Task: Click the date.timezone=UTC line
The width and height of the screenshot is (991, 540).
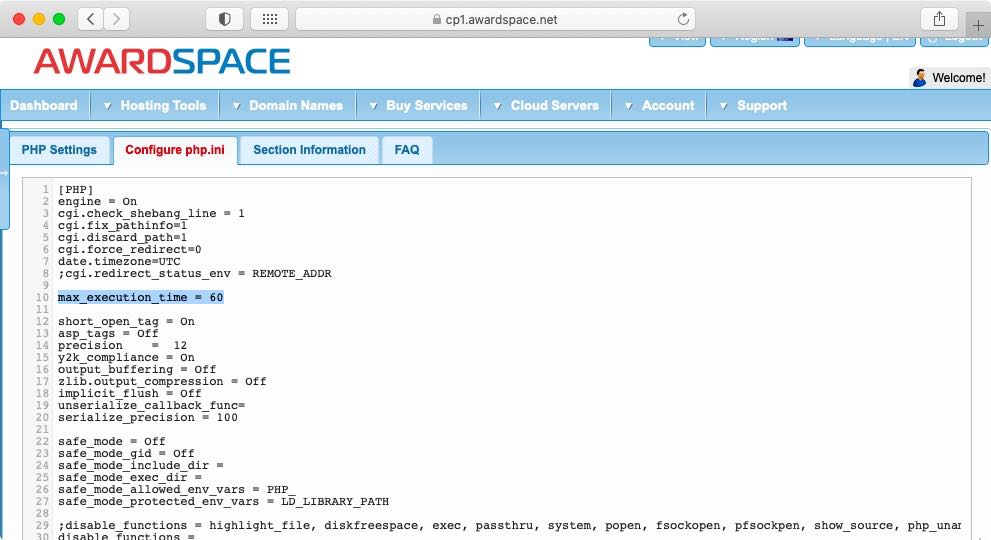Action: coord(119,262)
